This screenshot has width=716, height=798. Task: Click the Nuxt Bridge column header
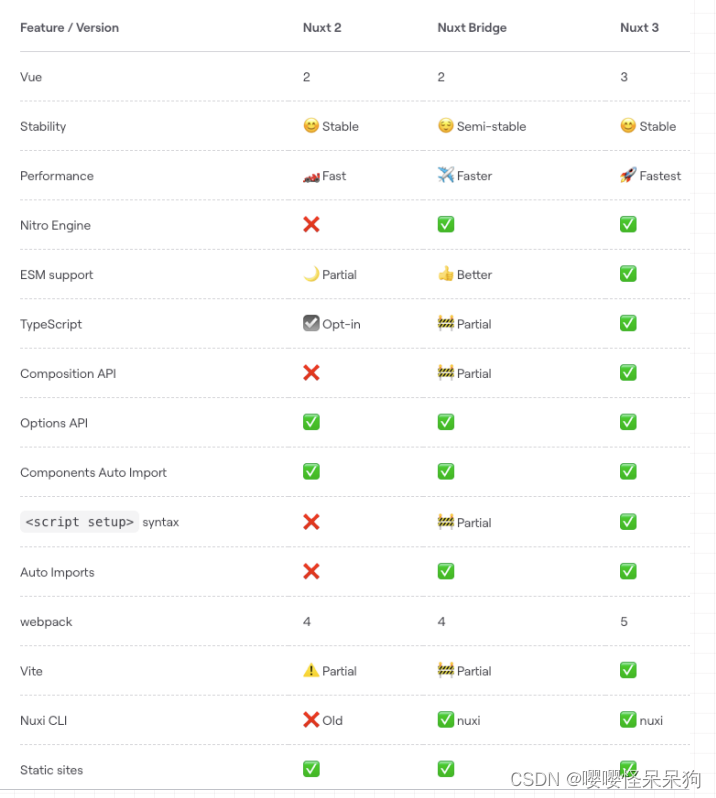[472, 28]
